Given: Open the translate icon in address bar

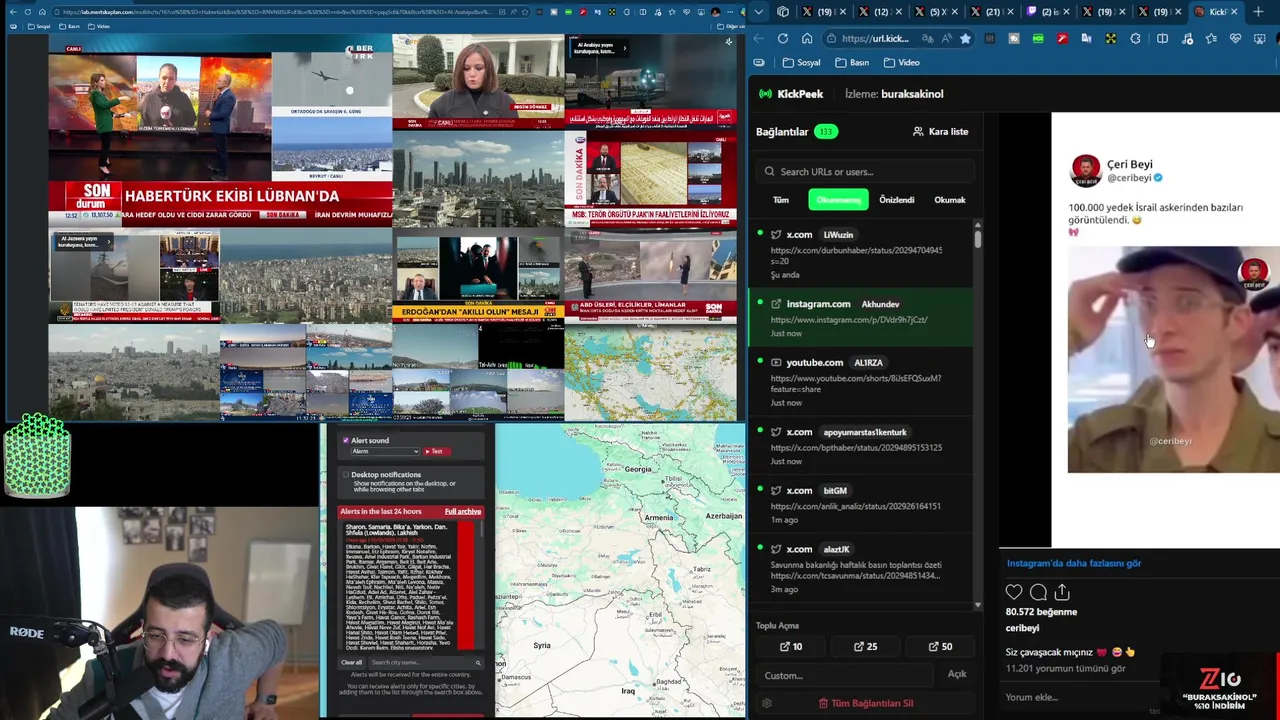Looking at the screenshot, I should 928,38.
